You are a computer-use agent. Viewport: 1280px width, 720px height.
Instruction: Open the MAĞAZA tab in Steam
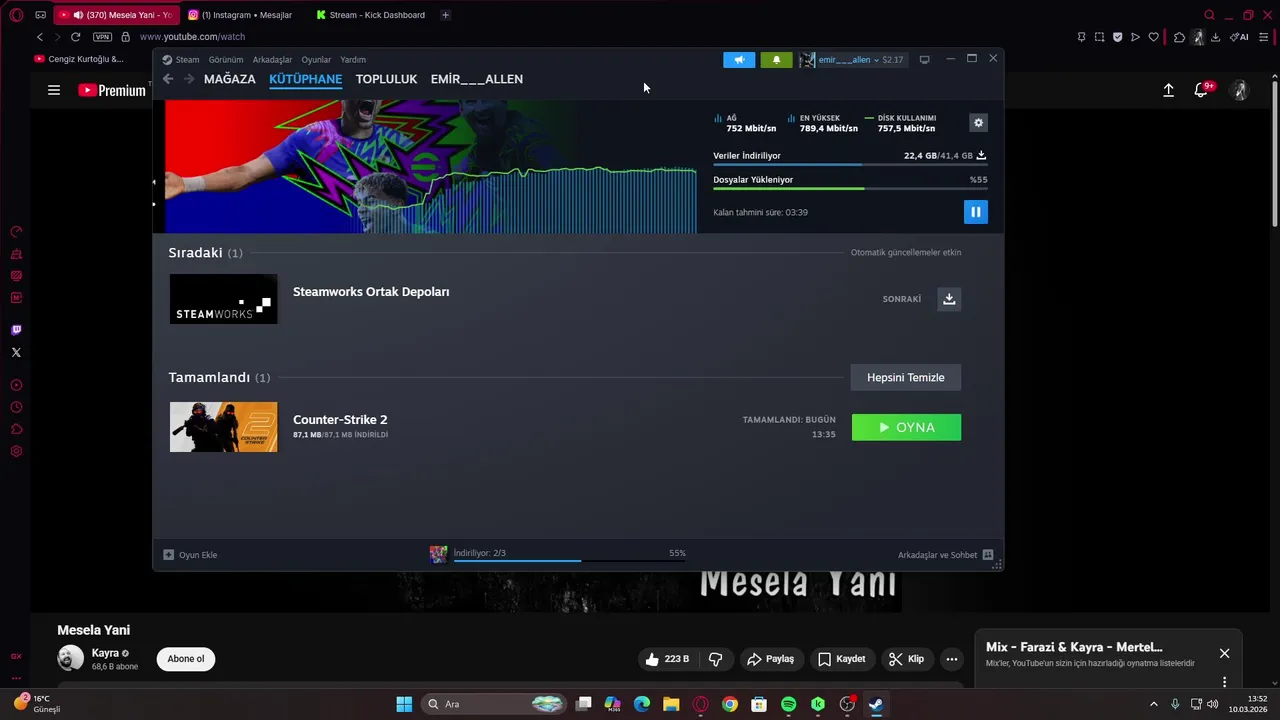(x=230, y=79)
